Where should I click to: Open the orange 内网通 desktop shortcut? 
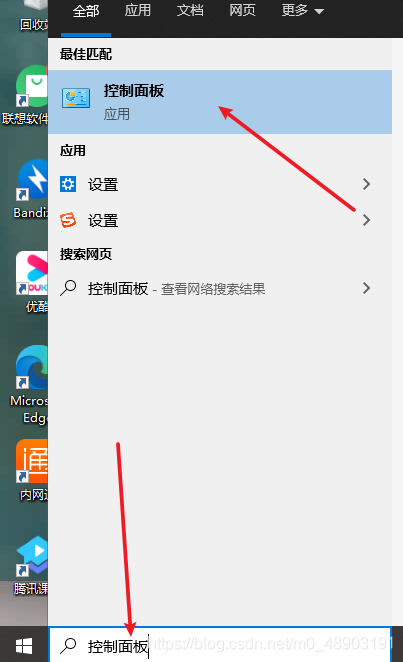click(32, 470)
